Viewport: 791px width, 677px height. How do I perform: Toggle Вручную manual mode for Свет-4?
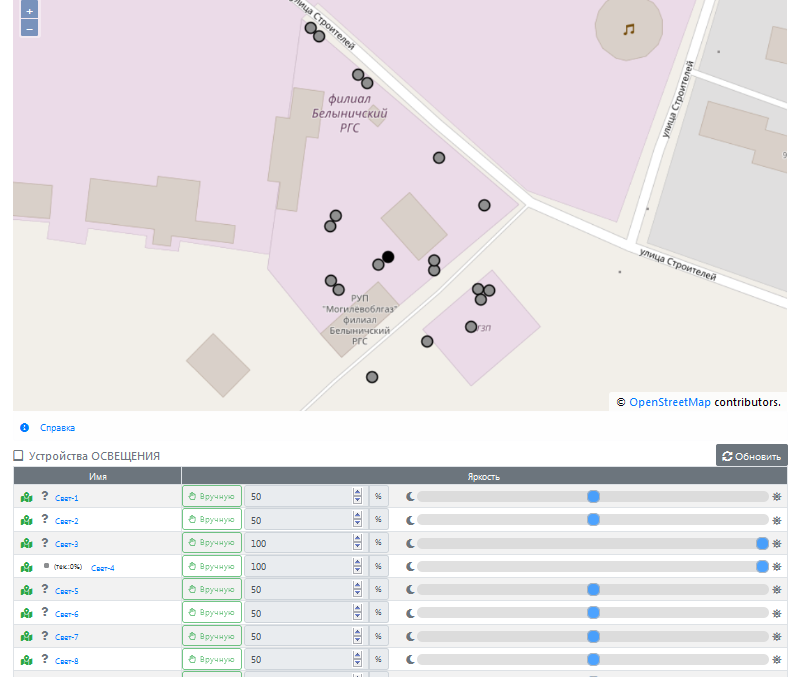(x=212, y=567)
